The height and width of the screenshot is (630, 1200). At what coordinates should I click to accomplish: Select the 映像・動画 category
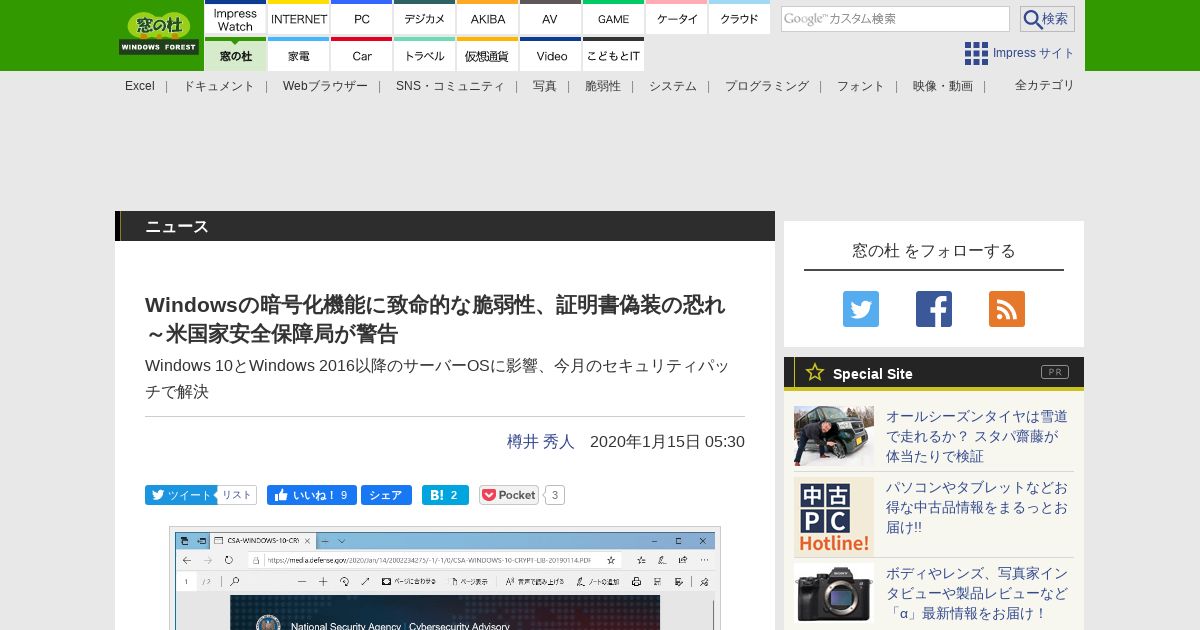943,86
